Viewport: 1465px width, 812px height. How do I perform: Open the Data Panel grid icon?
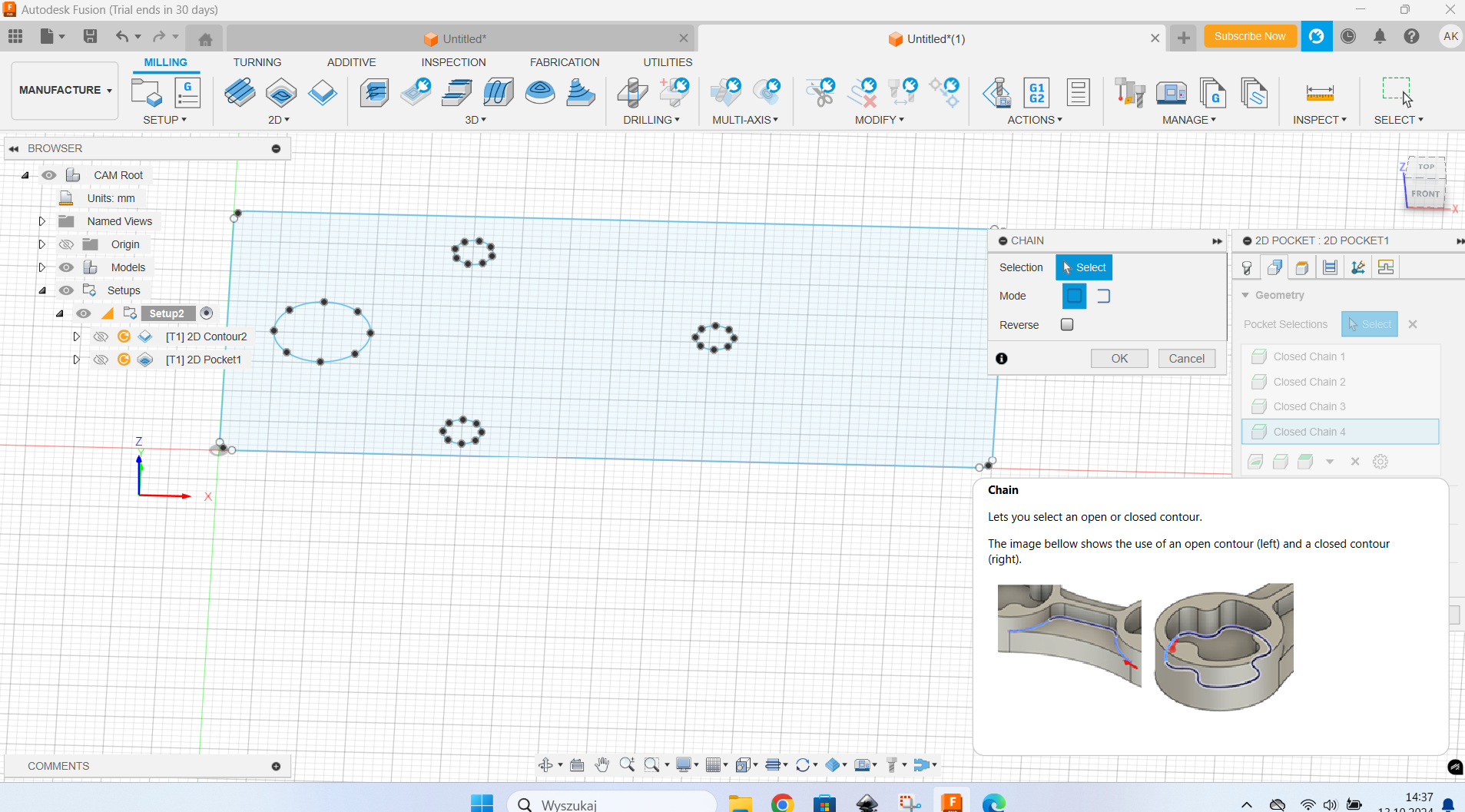[x=15, y=36]
